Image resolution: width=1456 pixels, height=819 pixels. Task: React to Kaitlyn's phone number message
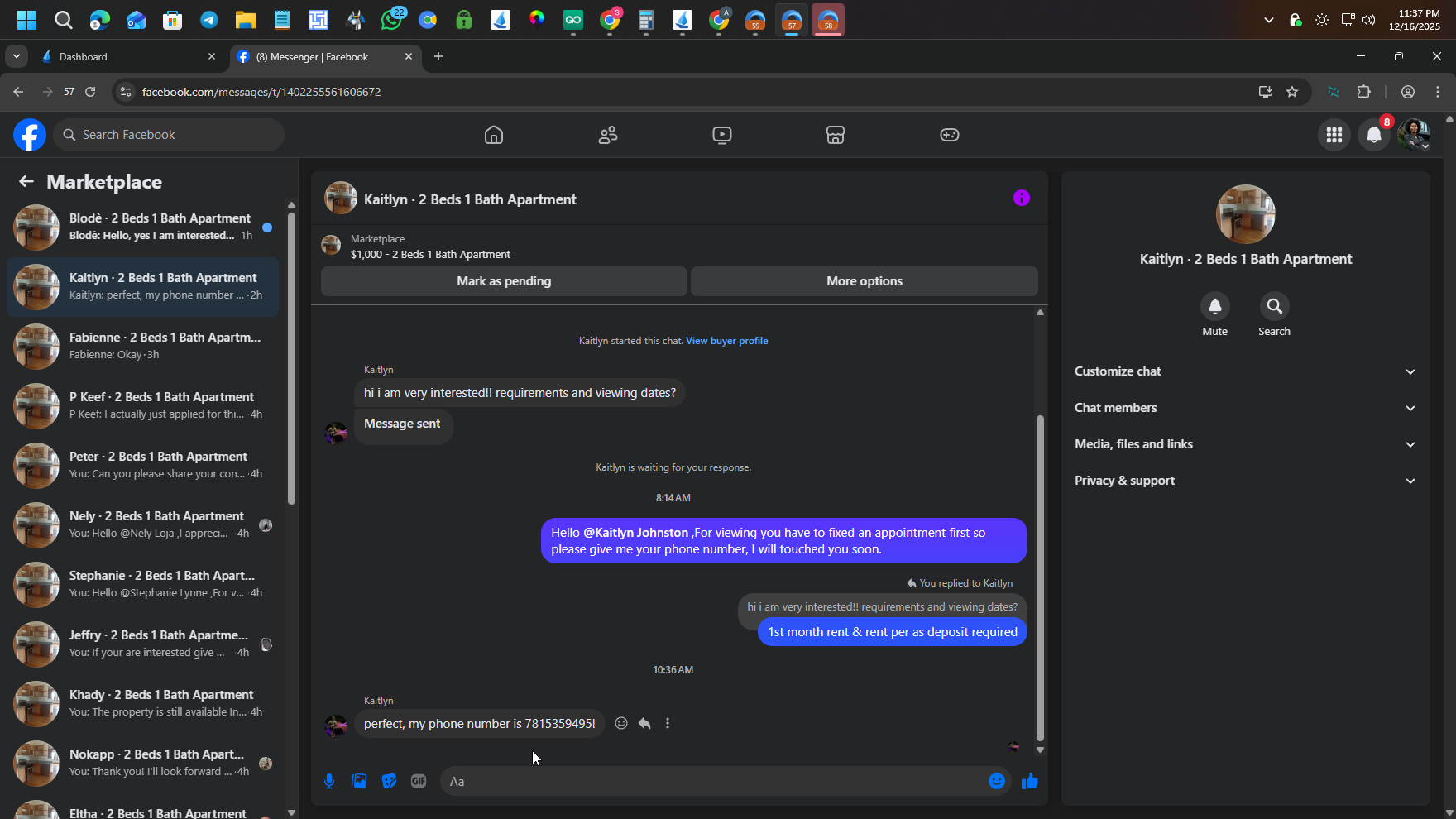point(621,723)
